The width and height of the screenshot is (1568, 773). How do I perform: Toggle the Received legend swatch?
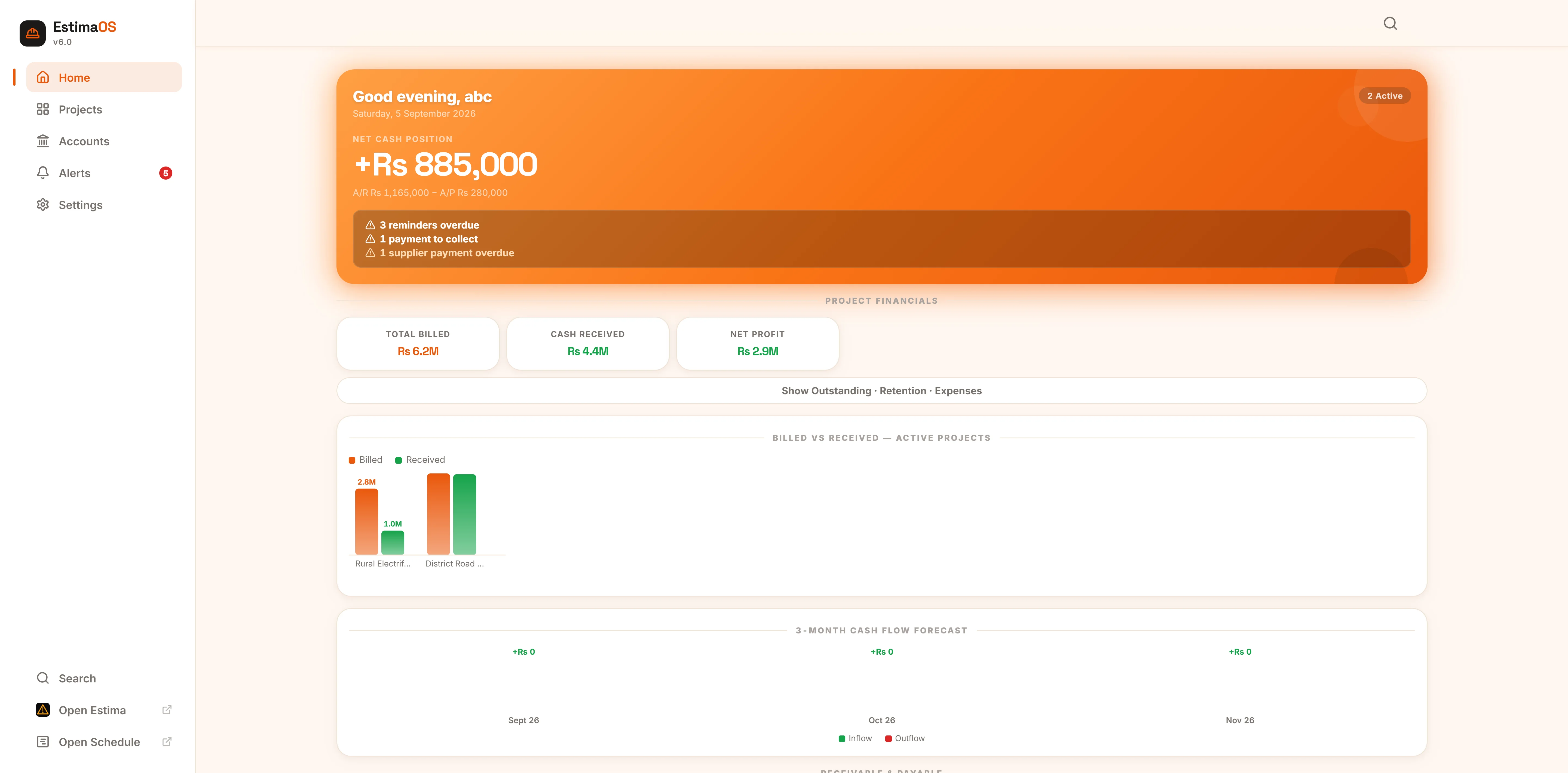click(x=399, y=460)
